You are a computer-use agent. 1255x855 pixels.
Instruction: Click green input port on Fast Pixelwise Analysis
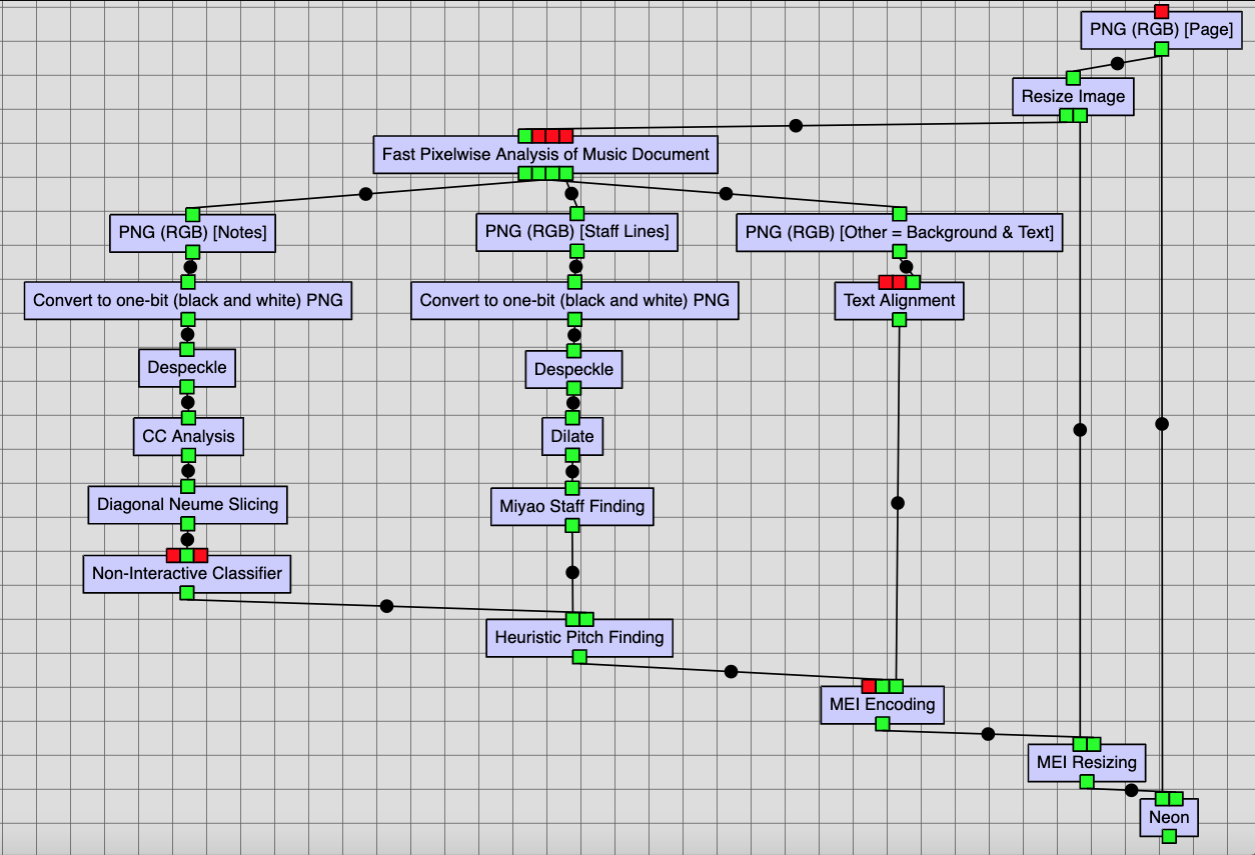point(525,135)
